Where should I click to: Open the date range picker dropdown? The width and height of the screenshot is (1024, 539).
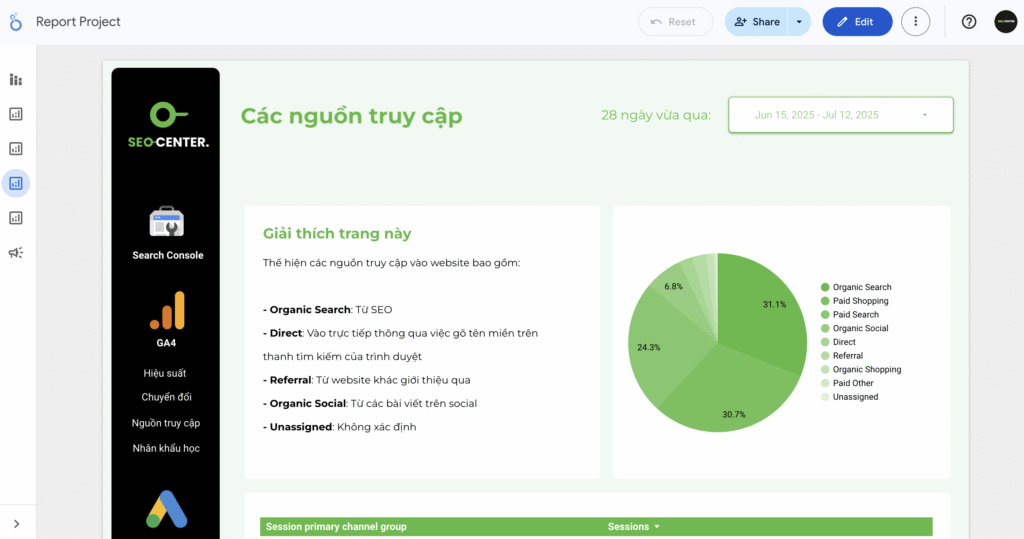840,115
